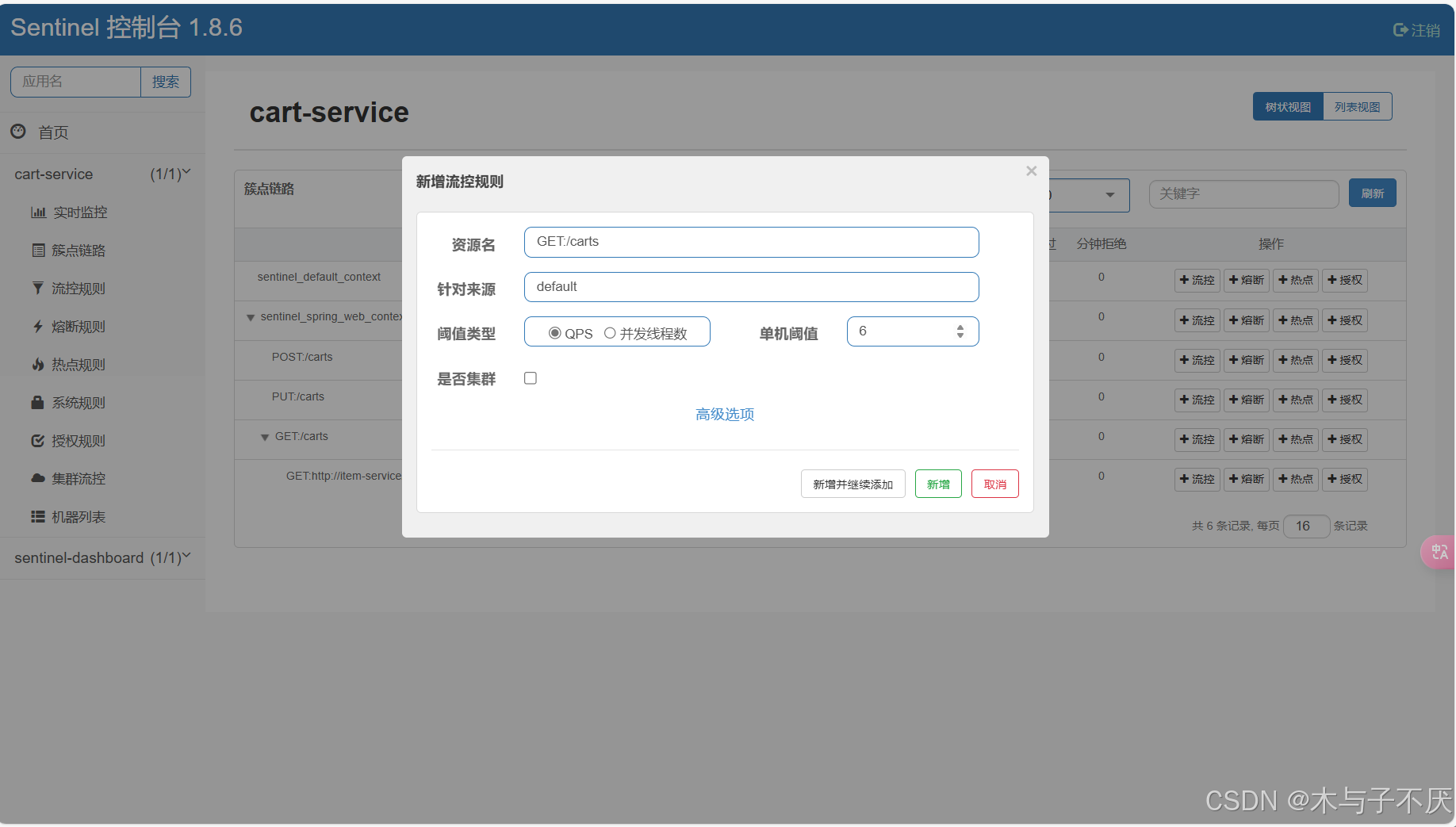Expand the sentinel_spring_web_context node
Screen dimensions: 1456x827
tap(251, 316)
